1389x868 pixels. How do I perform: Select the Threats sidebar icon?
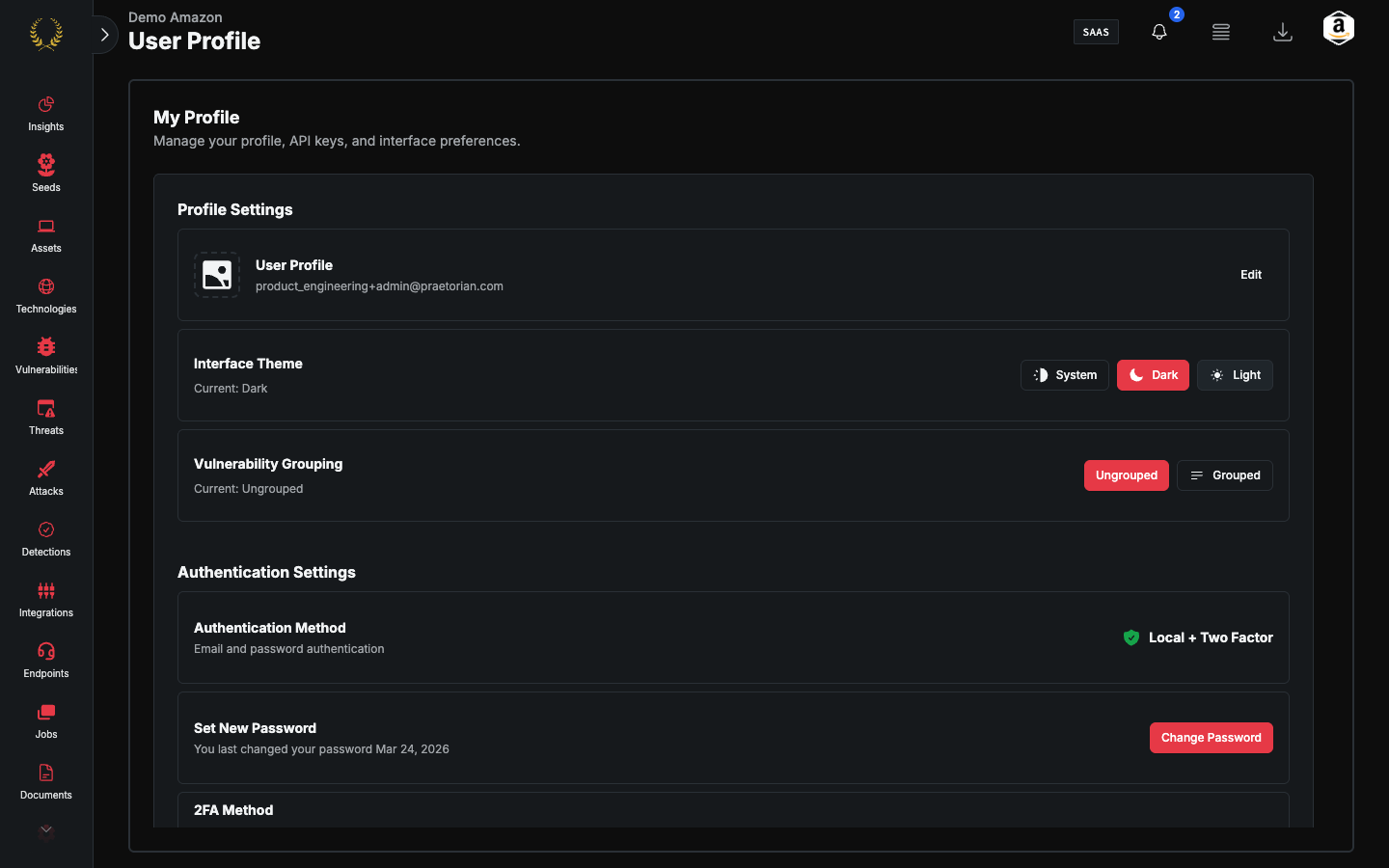point(46,418)
